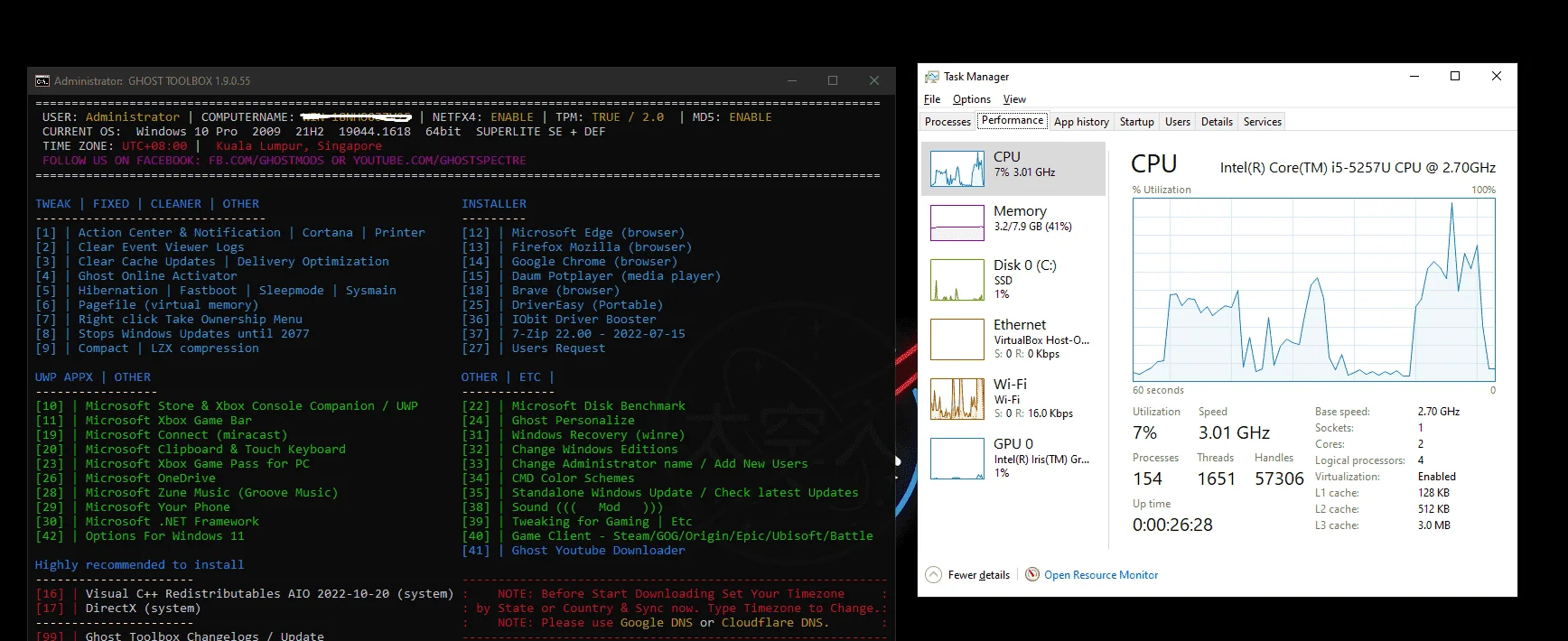Click the 57306 handles value
The height and width of the screenshot is (641, 1568).
[1279, 478]
